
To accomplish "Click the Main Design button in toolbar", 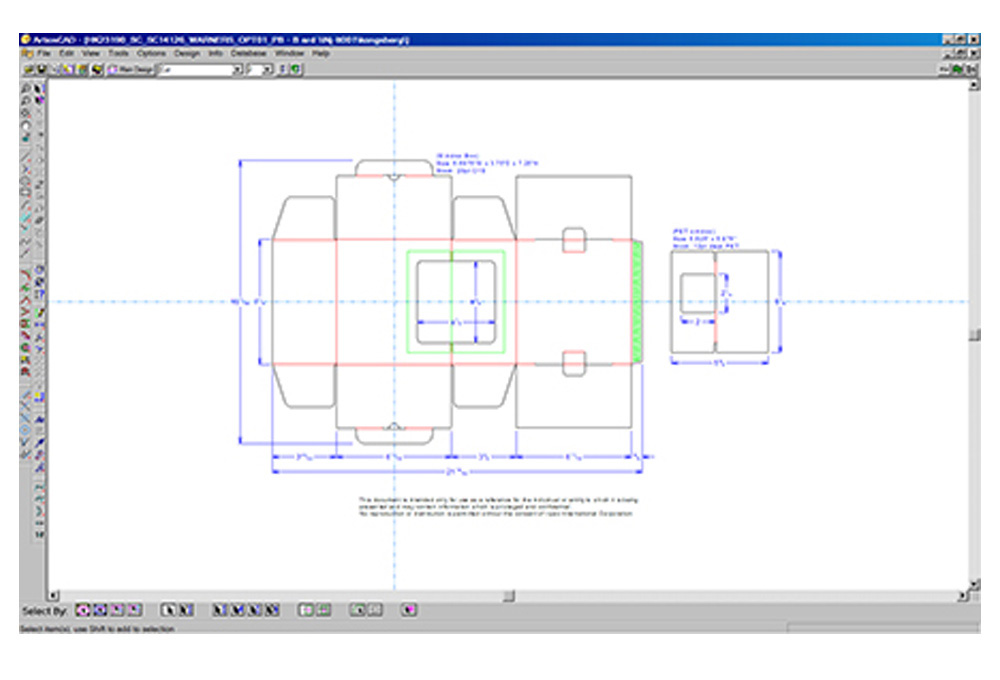I will coord(128,70).
